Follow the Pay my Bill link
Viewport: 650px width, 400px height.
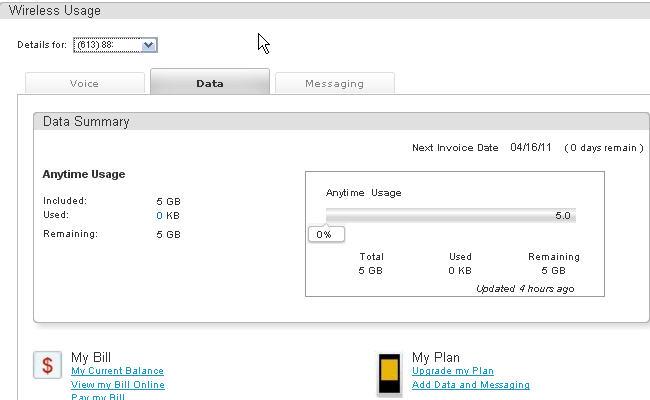pos(98,397)
